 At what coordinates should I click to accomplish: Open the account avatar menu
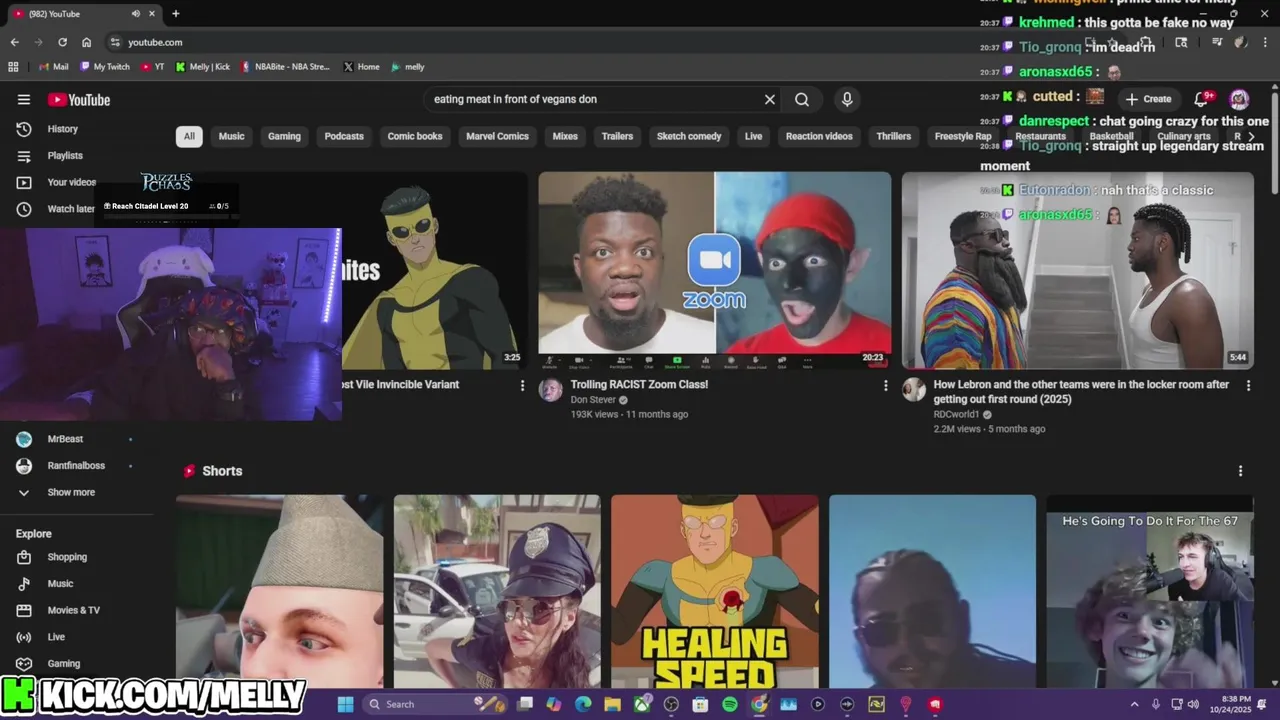point(1239,99)
